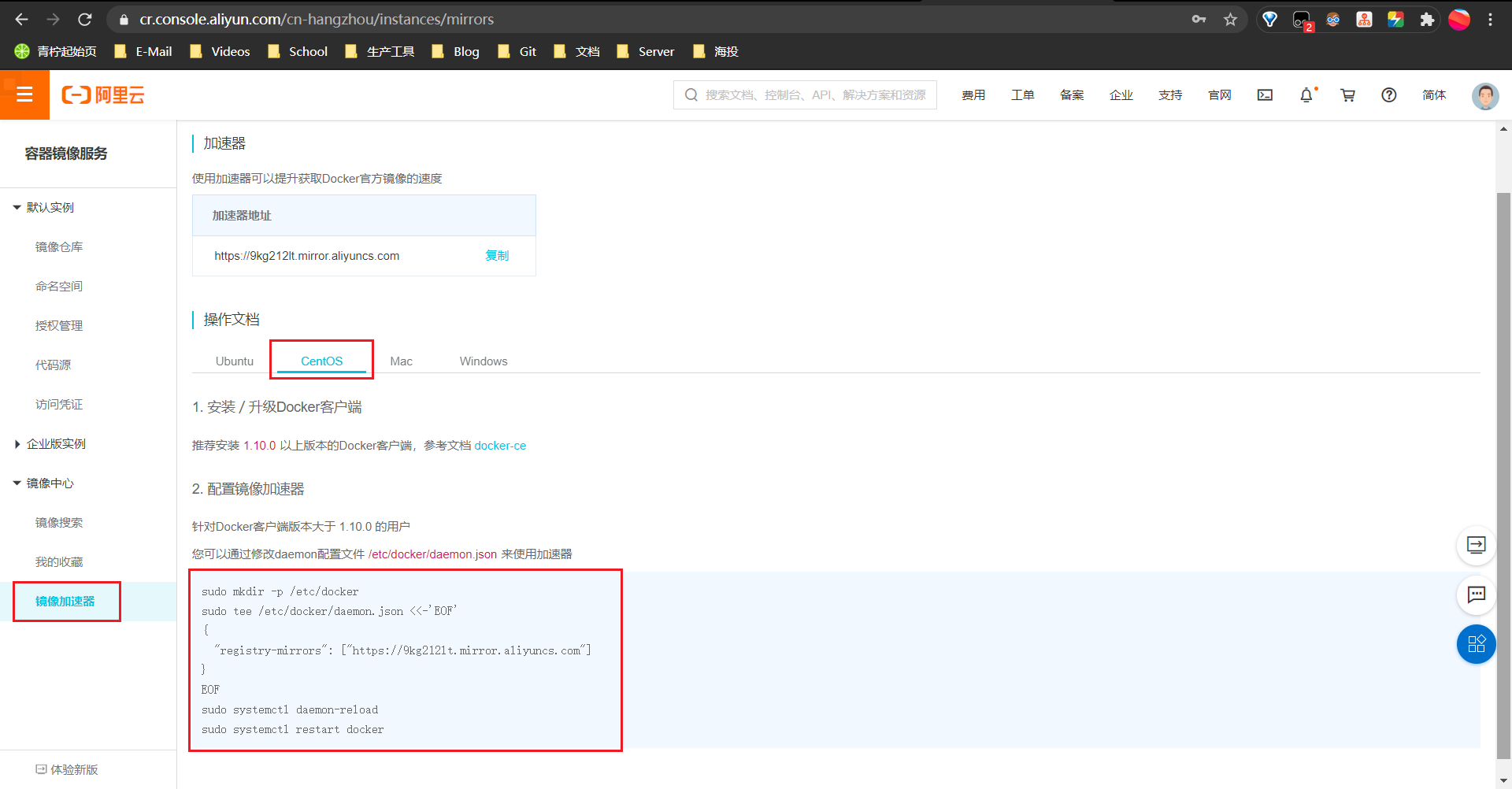Switch to the CentOS docs tab
Viewport: 1512px width, 789px height.
(x=321, y=361)
